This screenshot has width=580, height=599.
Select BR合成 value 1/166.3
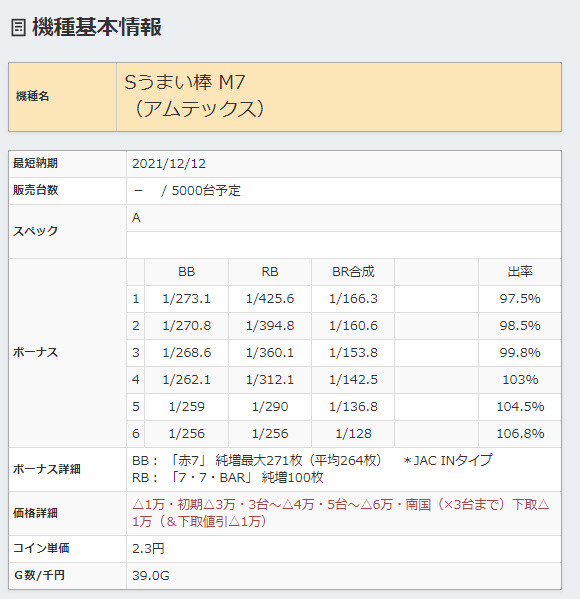353,299
